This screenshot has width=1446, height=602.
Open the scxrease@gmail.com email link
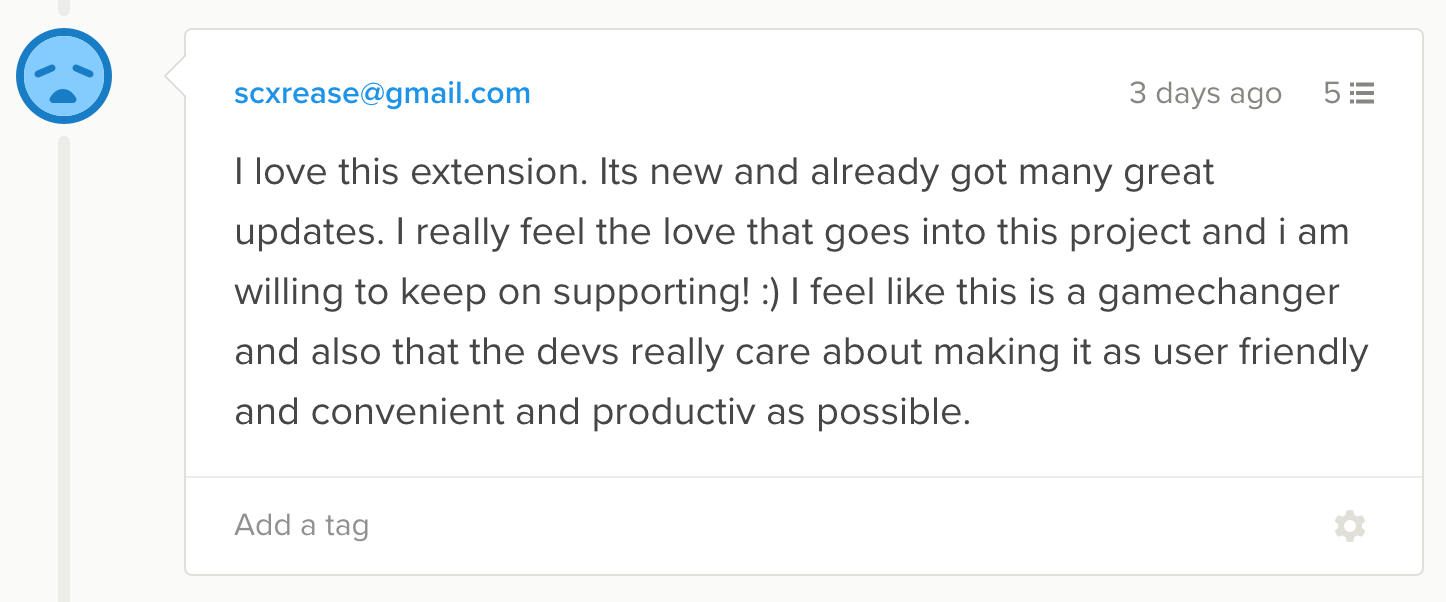pos(382,94)
